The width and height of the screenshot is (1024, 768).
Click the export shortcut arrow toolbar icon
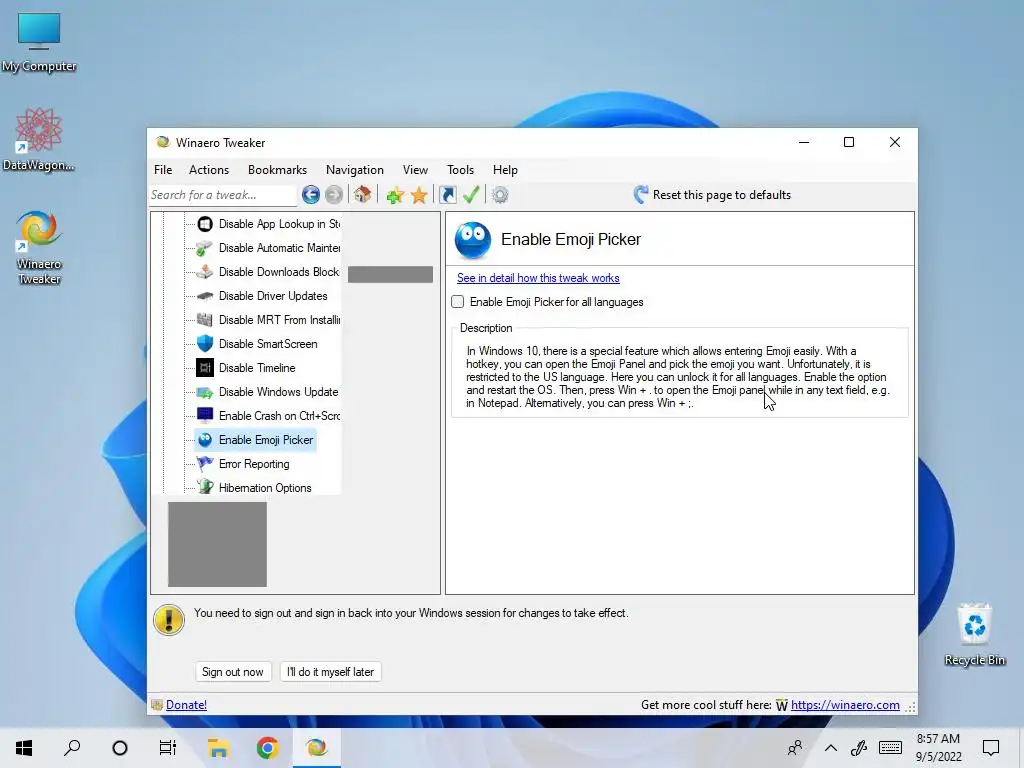pos(448,195)
